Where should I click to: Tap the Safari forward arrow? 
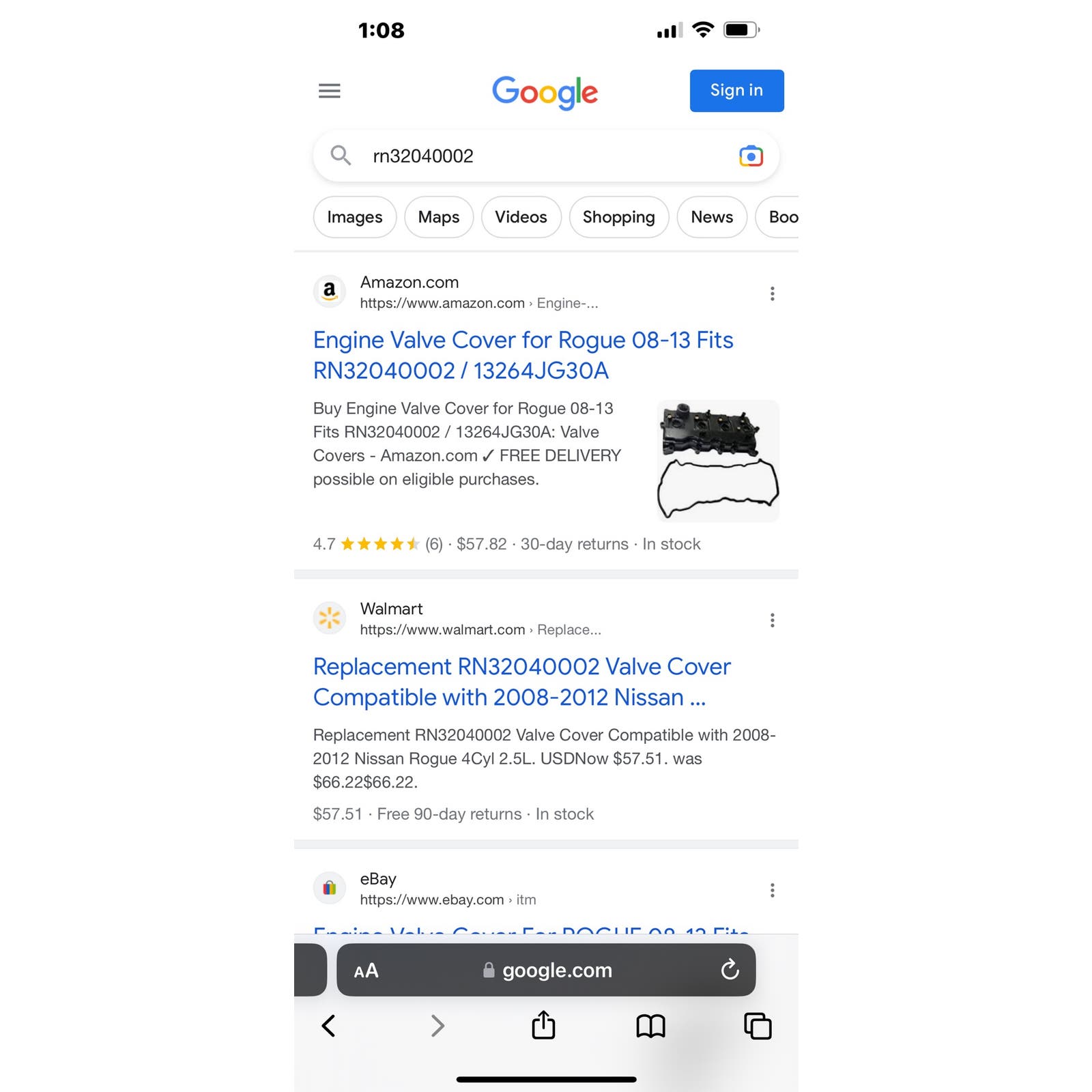click(x=437, y=1025)
